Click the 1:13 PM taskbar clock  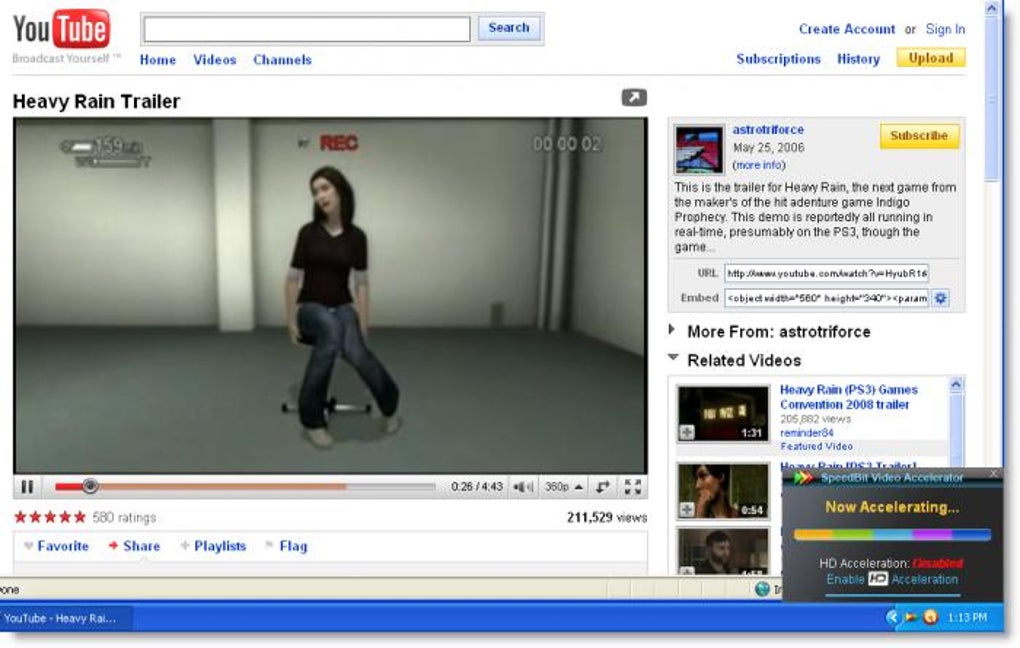(x=967, y=617)
